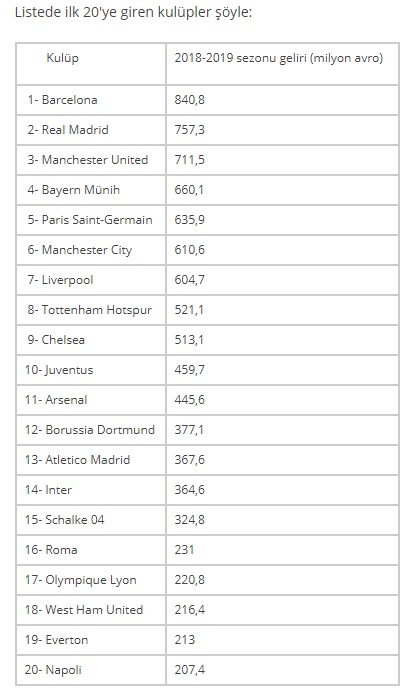403x688 pixels.
Task: Select the 213 Everton revenue value
Action: pyautogui.click(x=184, y=640)
